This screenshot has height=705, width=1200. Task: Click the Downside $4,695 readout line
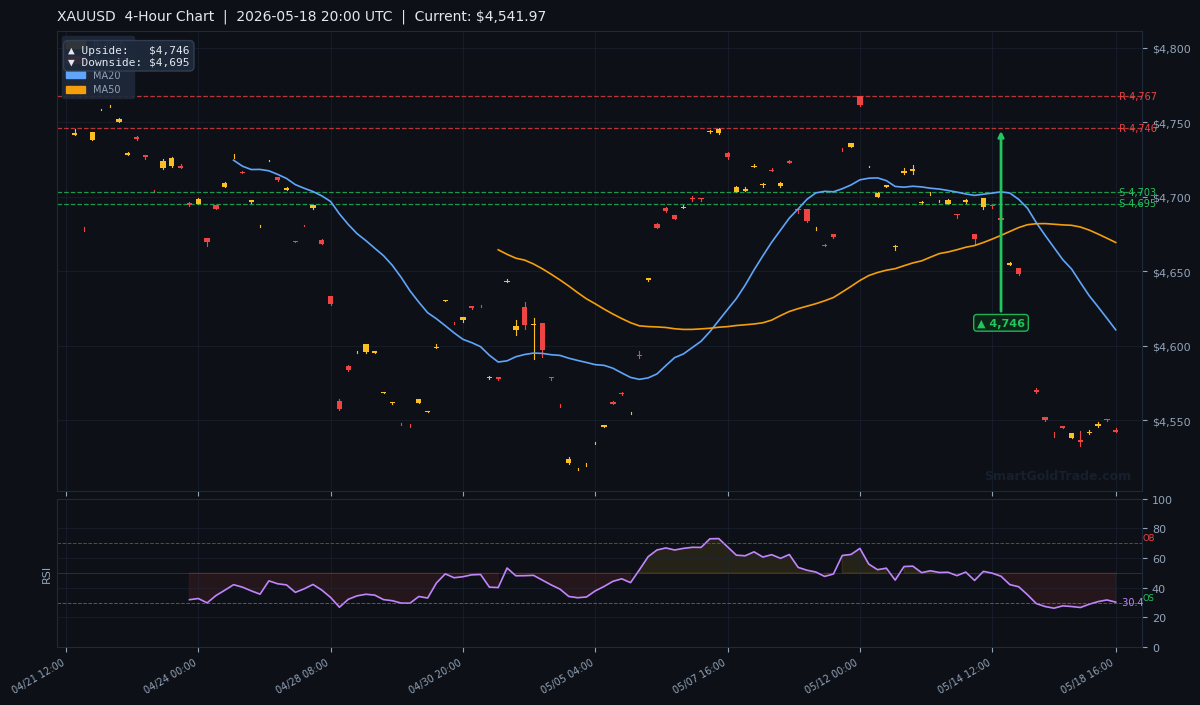click(128, 62)
